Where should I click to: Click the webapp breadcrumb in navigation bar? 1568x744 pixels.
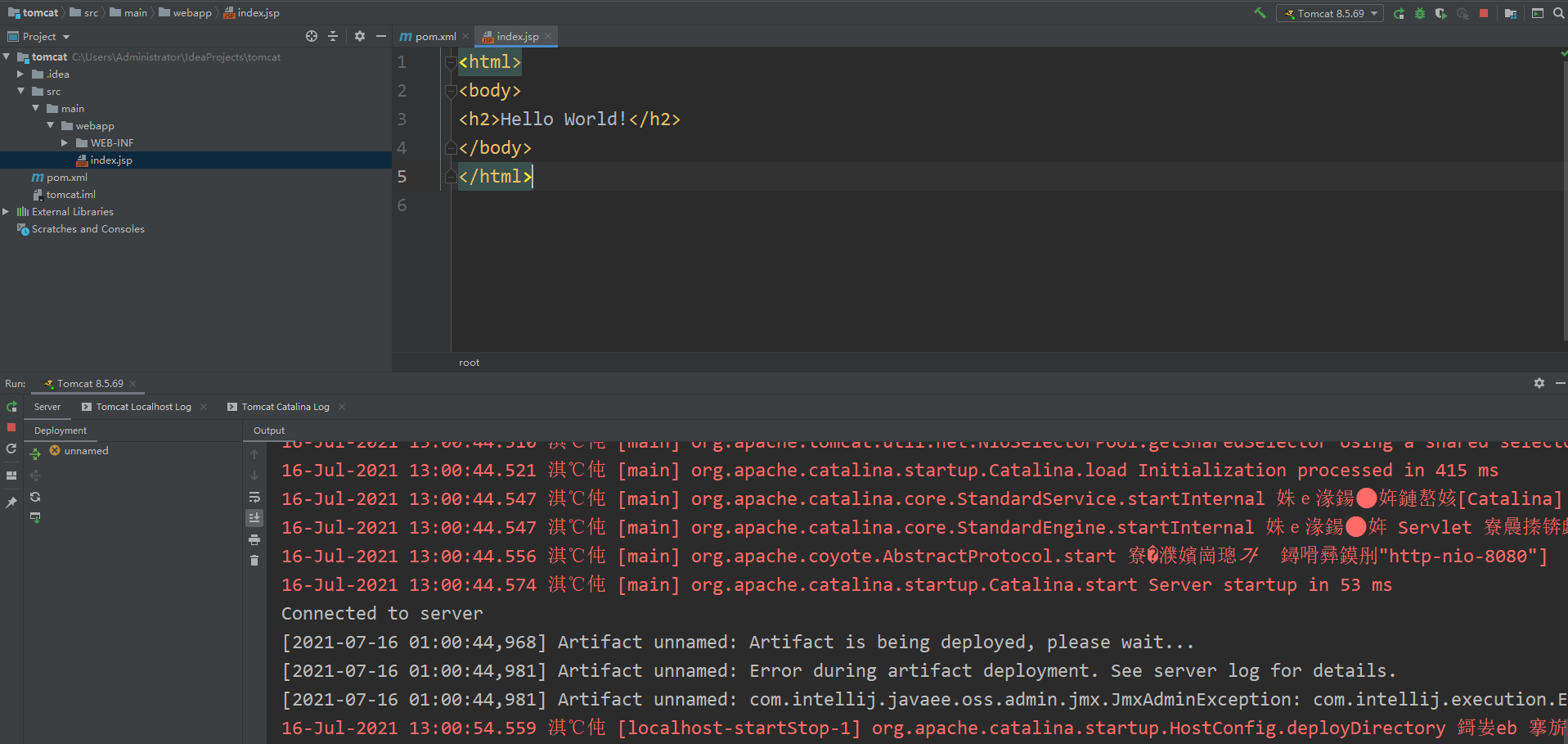185,12
